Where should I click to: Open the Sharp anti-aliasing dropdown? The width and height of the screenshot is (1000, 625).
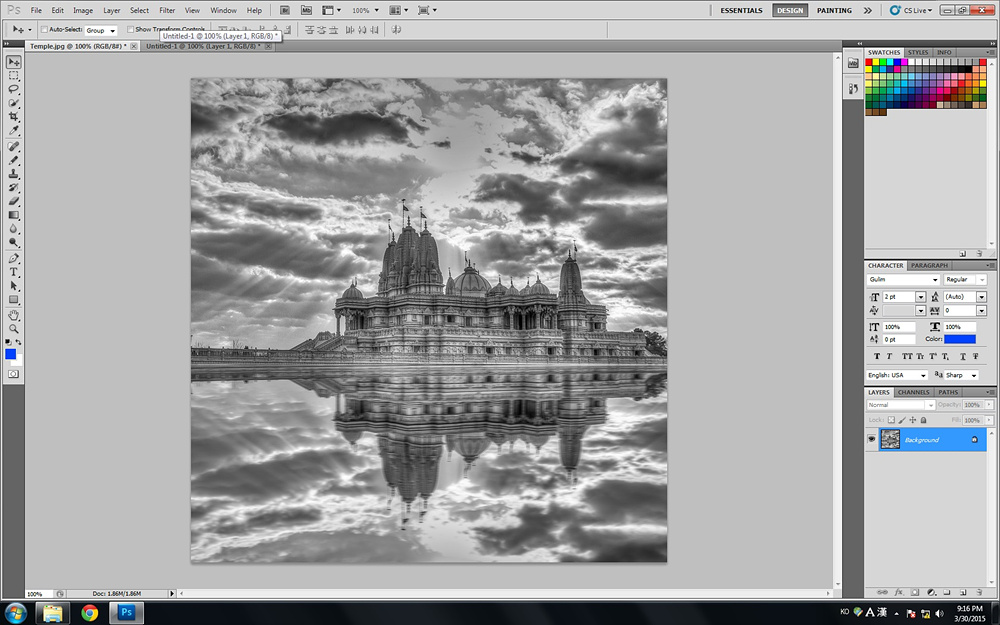pyautogui.click(x=962, y=375)
